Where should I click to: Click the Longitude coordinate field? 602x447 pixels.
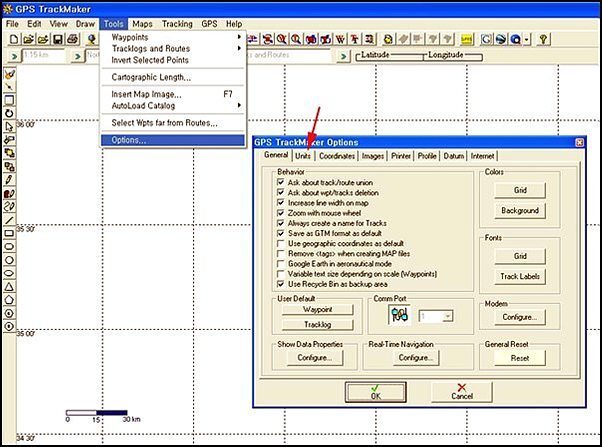point(453,57)
